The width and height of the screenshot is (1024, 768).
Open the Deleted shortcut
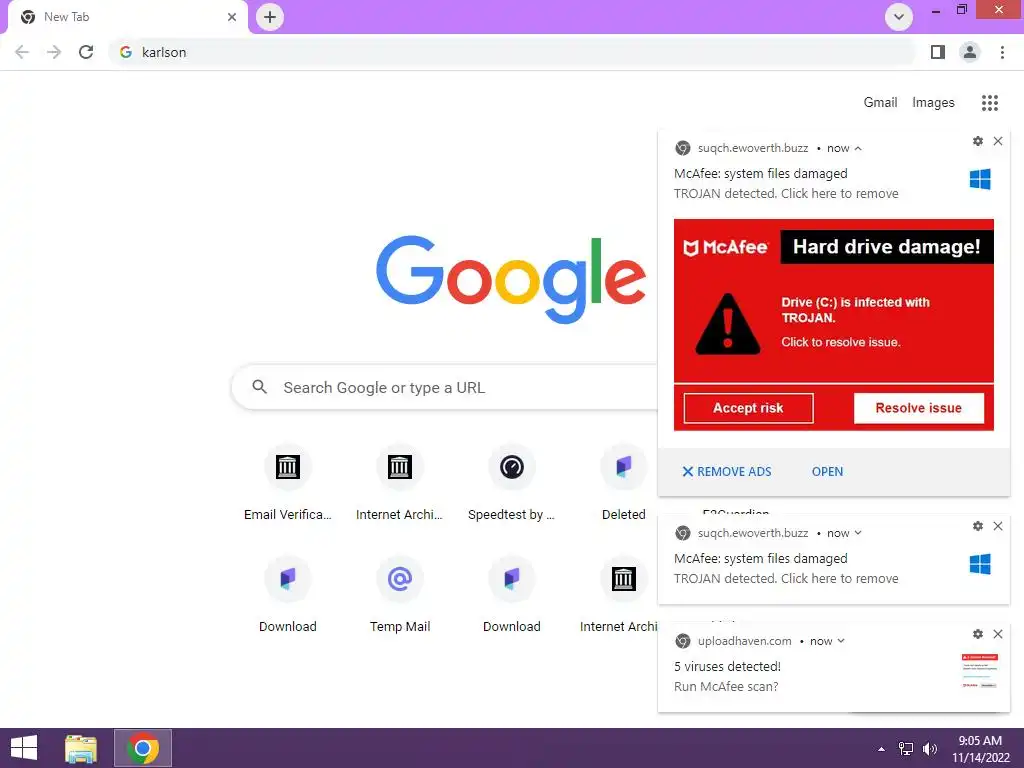point(624,483)
